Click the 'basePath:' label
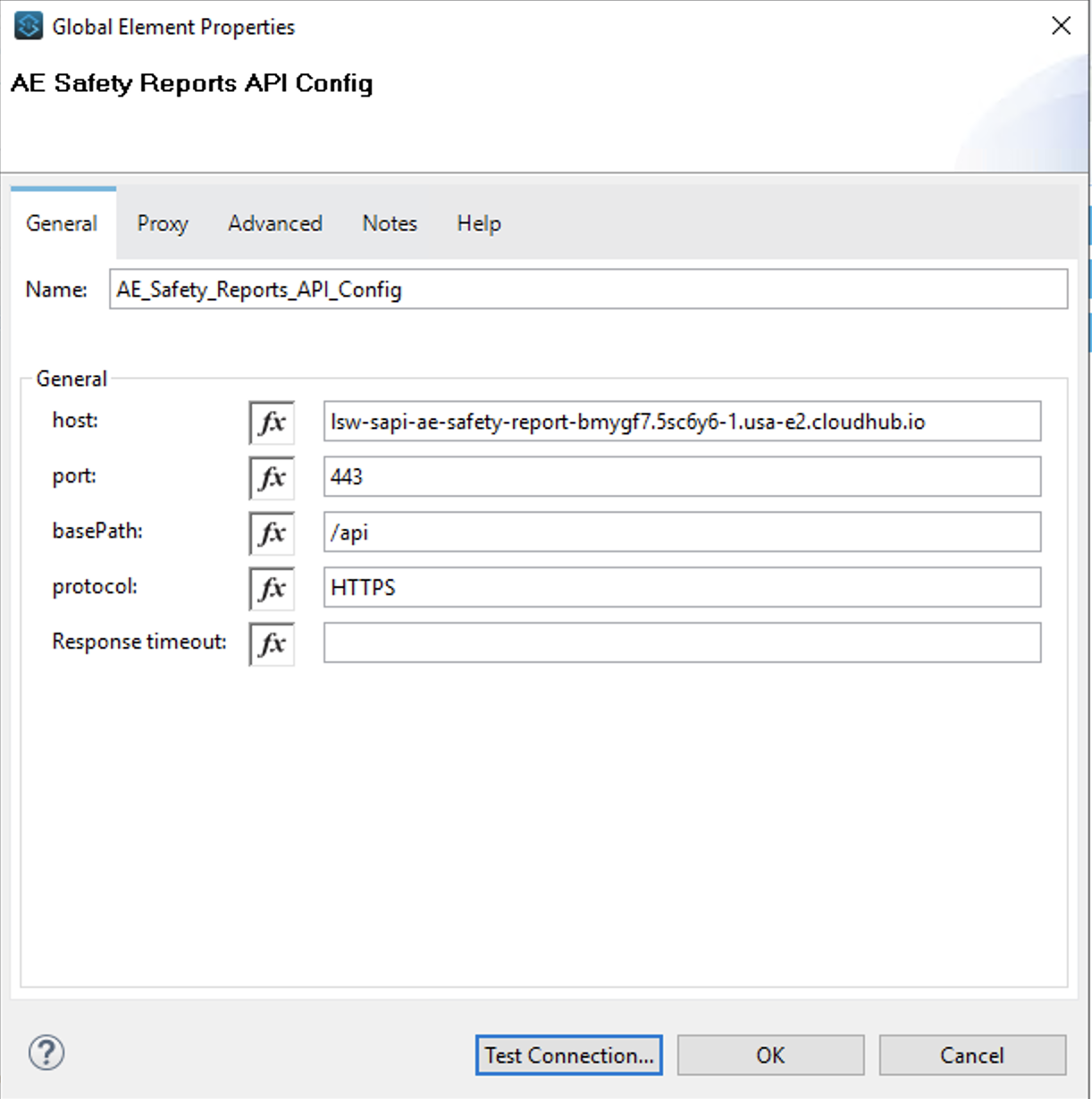The height and width of the screenshot is (1099, 1092). pyautogui.click(x=97, y=532)
